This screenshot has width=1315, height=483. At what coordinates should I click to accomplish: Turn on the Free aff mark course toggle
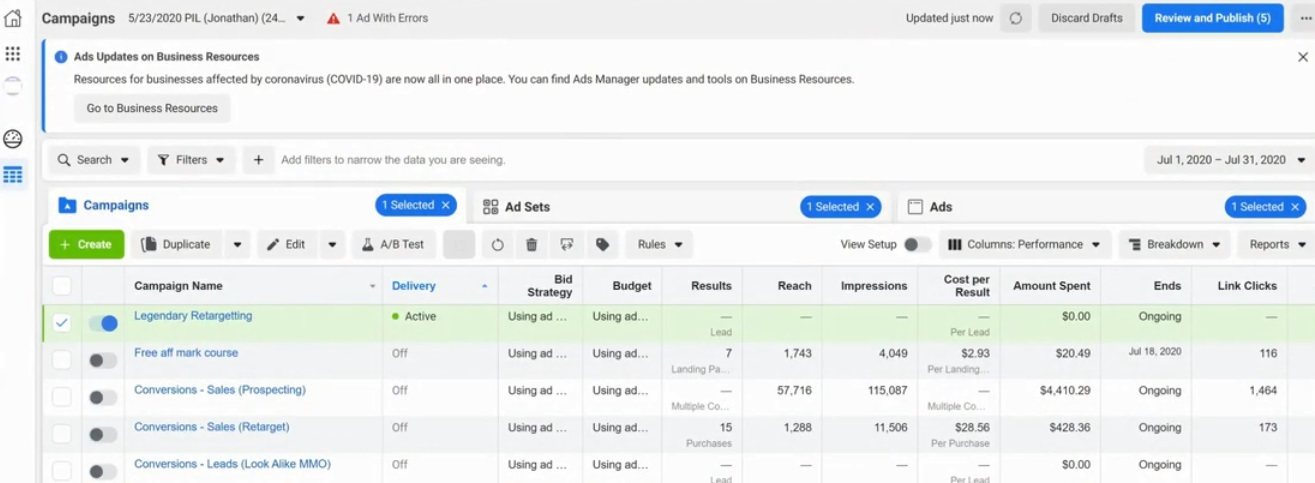[103, 360]
